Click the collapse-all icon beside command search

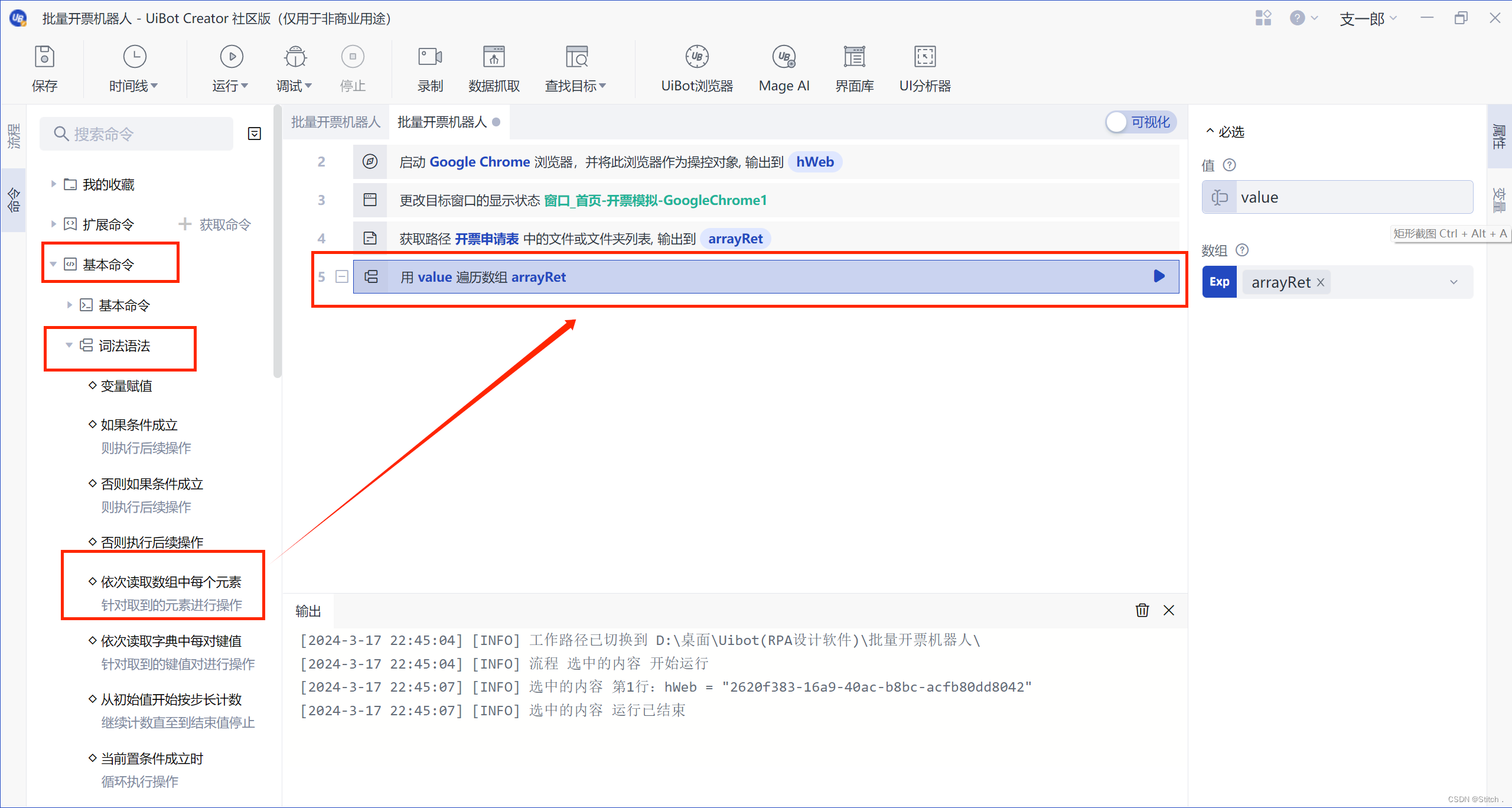(x=255, y=134)
